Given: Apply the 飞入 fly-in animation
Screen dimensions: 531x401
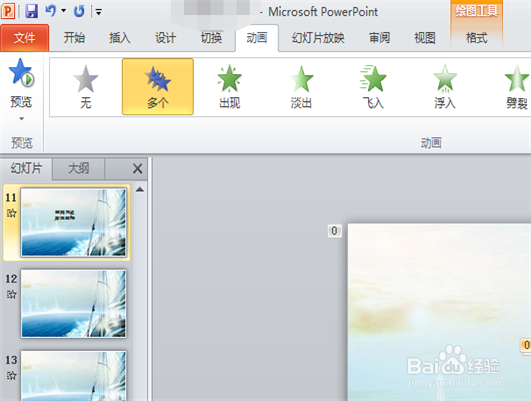Looking at the screenshot, I should 373,87.
